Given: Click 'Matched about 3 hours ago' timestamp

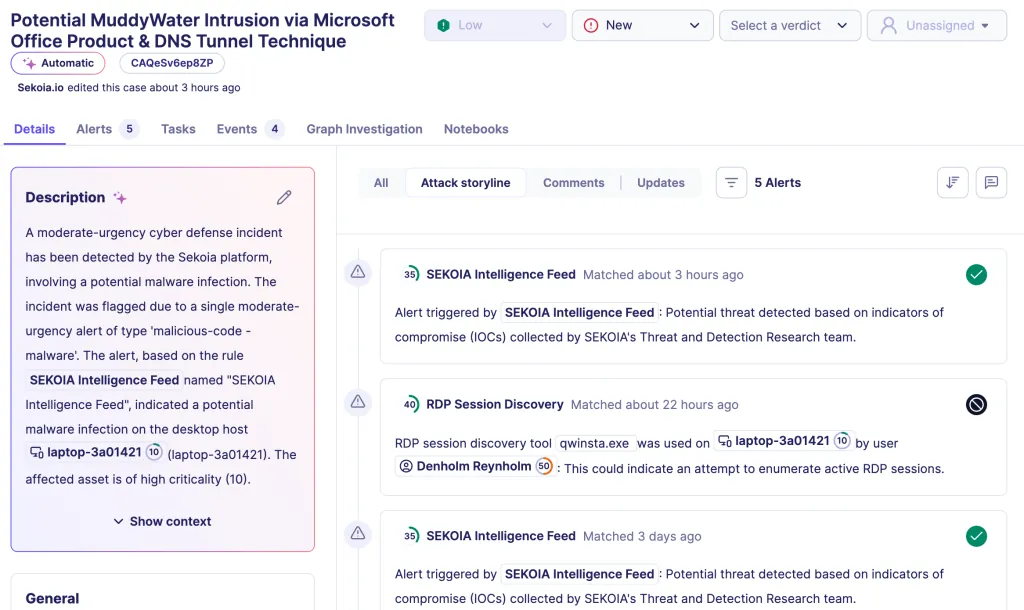Looking at the screenshot, I should (663, 275).
